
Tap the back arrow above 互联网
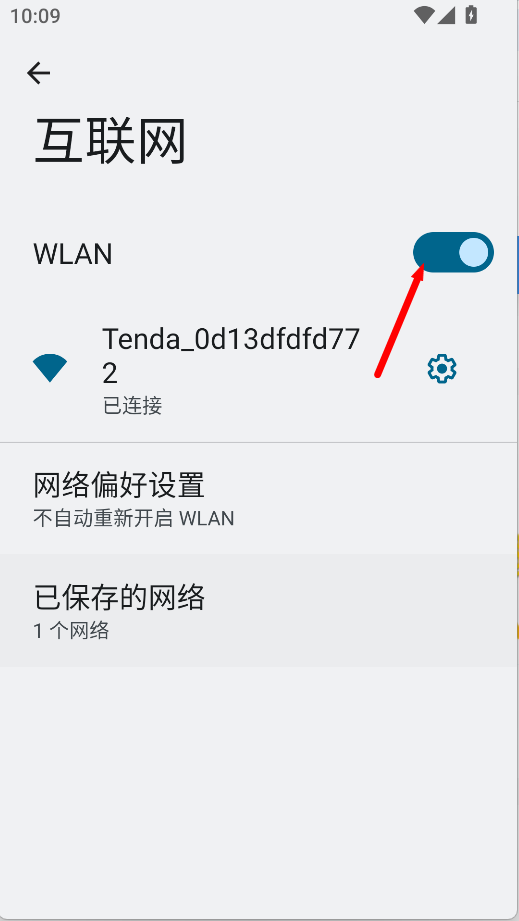[x=39, y=73]
